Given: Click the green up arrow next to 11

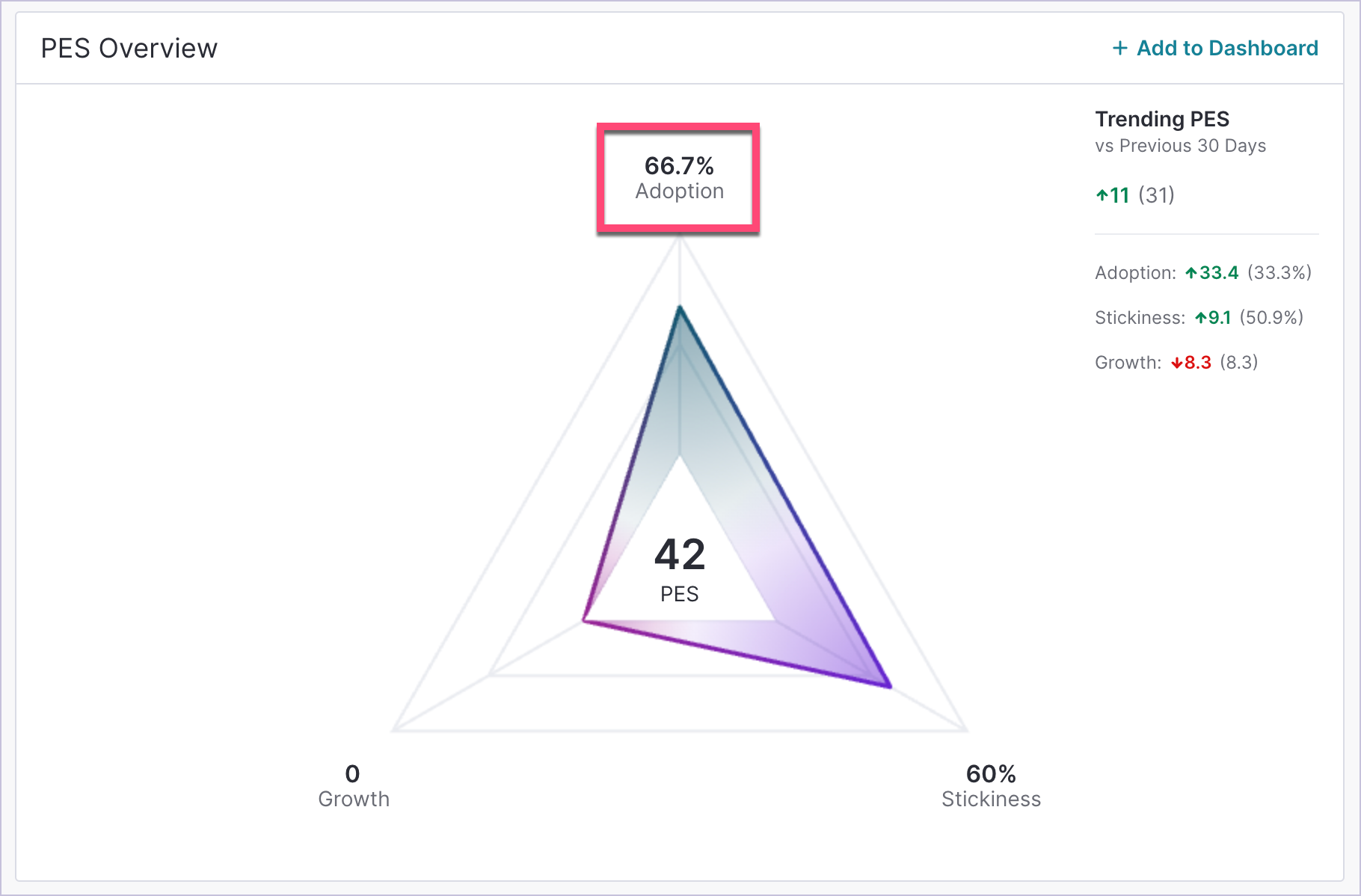Looking at the screenshot, I should click(x=1102, y=196).
